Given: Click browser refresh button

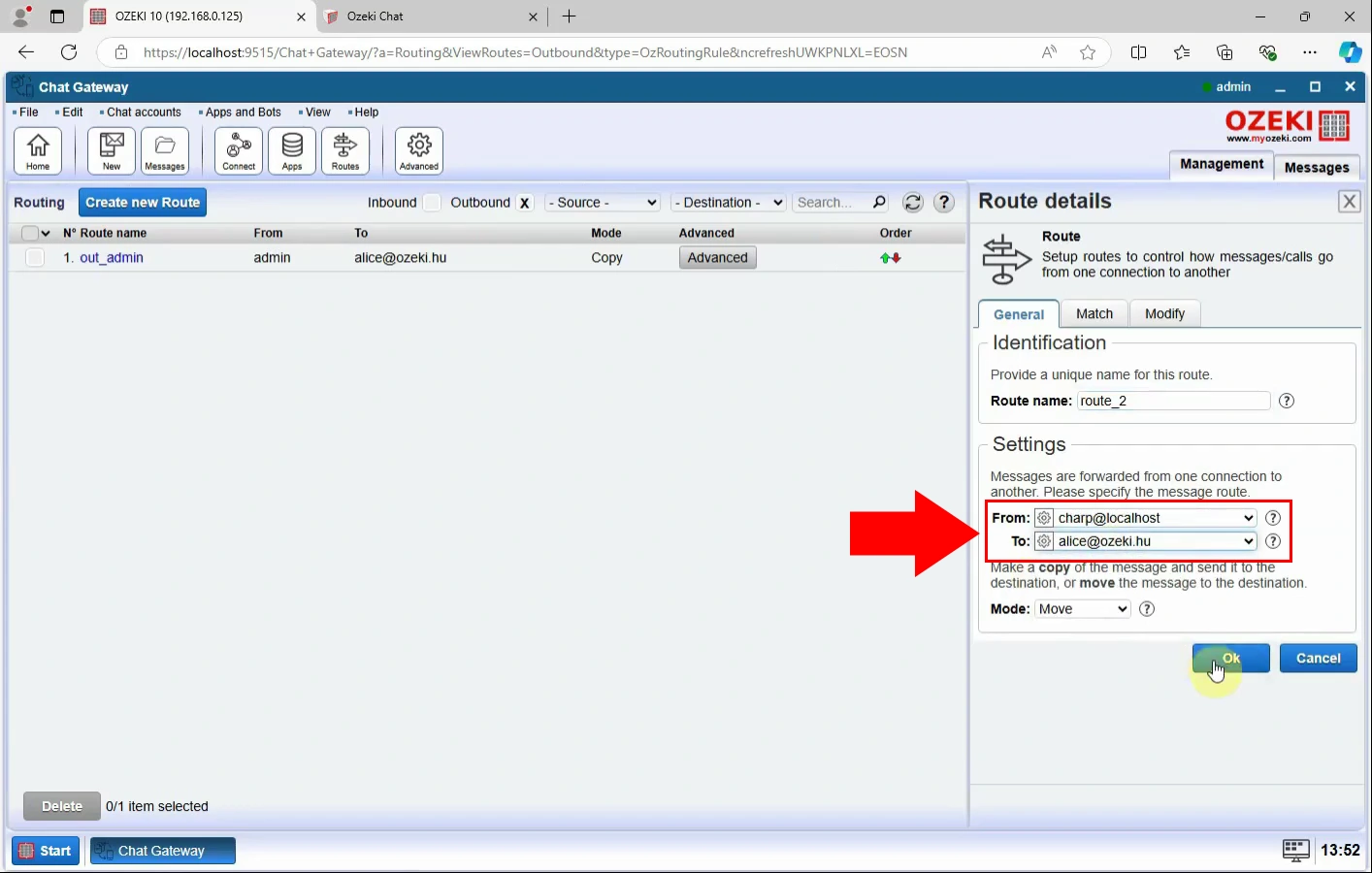Looking at the screenshot, I should click(x=68, y=52).
